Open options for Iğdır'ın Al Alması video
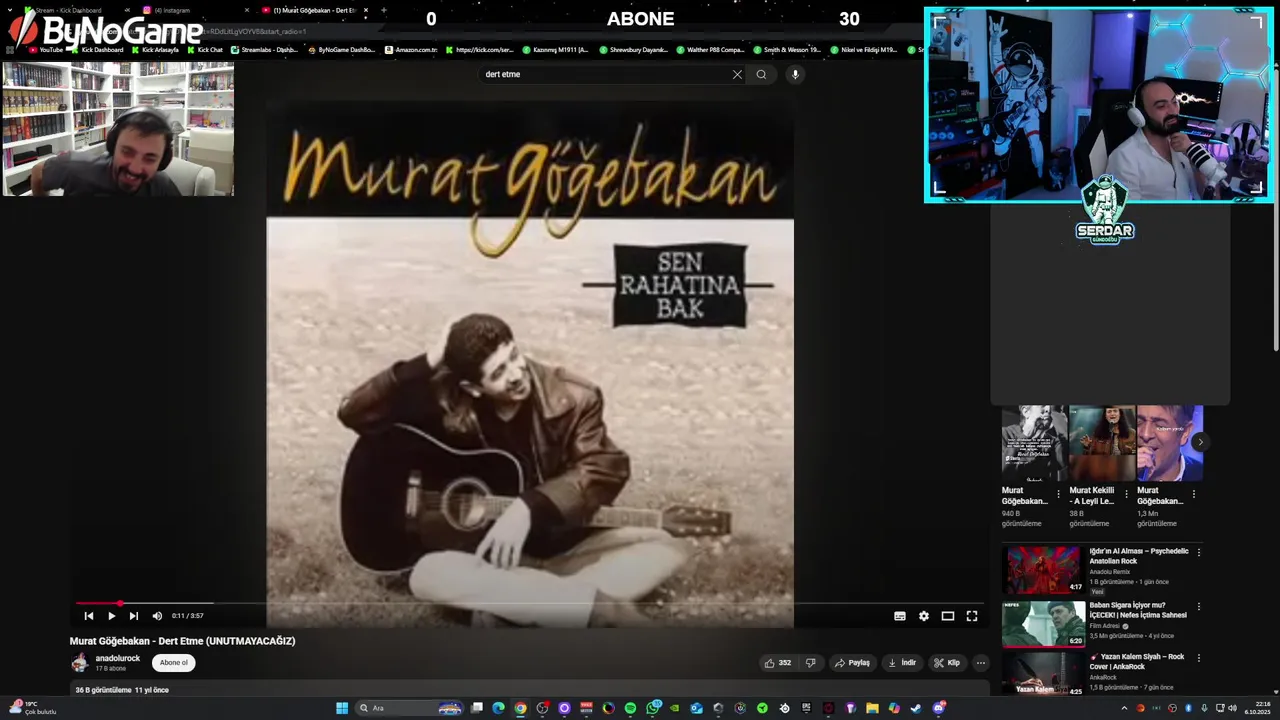The width and height of the screenshot is (1280, 720). tap(1199, 552)
